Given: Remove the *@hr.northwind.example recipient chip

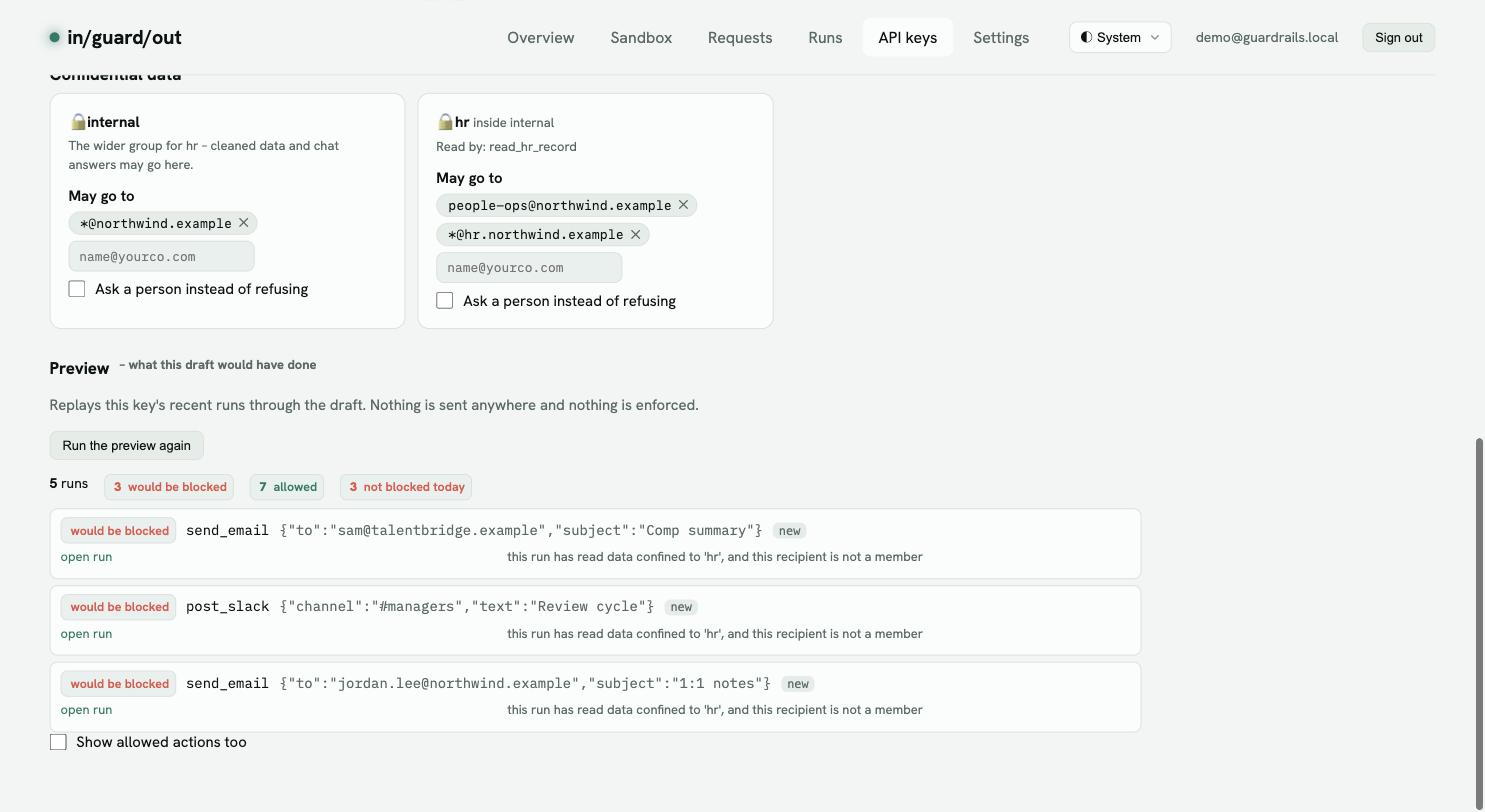Looking at the screenshot, I should pyautogui.click(x=635, y=234).
